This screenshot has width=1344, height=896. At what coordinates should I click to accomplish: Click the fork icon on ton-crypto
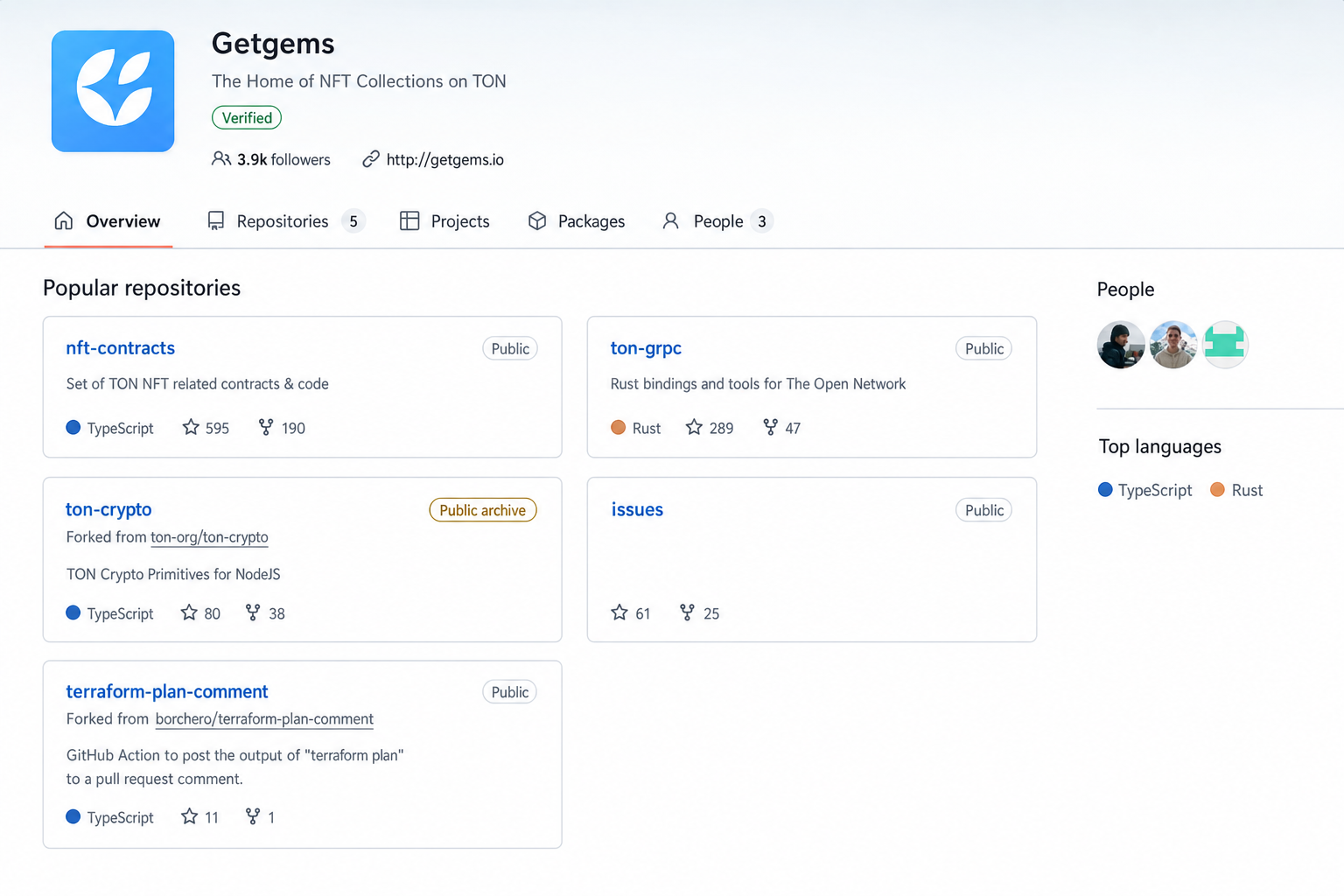(253, 612)
